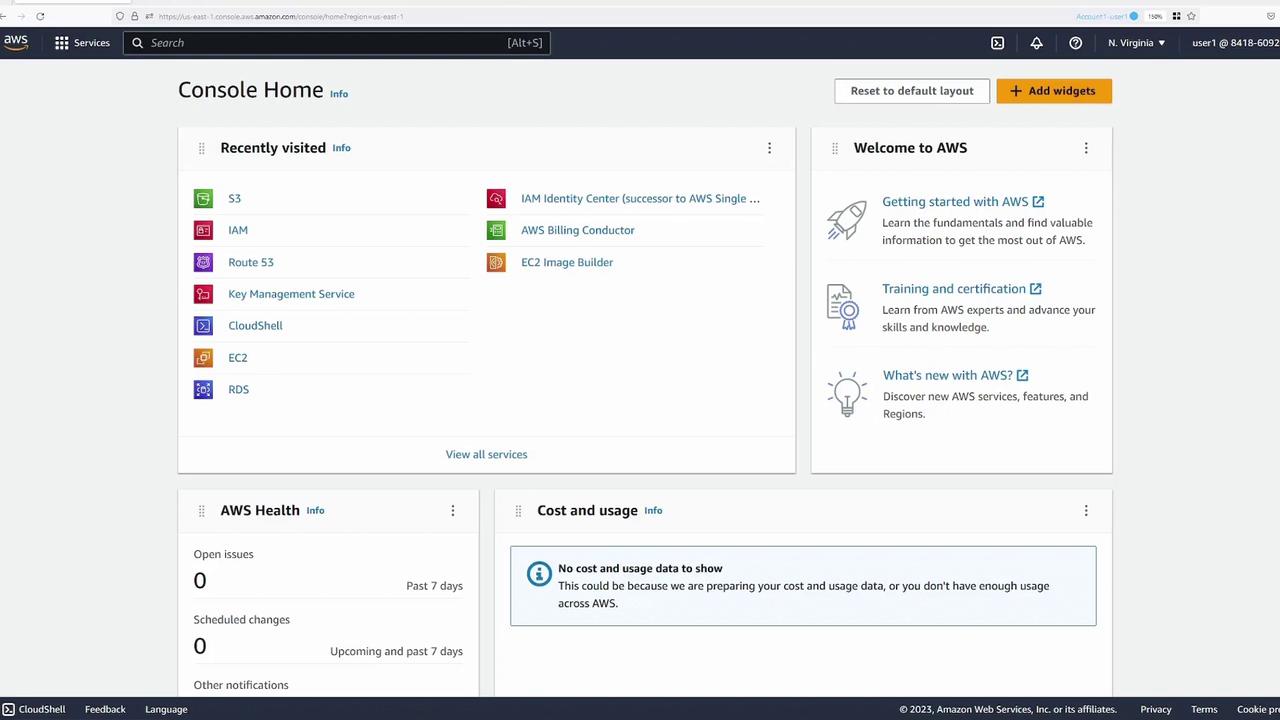Click the Getting started rocket icon
This screenshot has width=1280, height=720.
846,220
